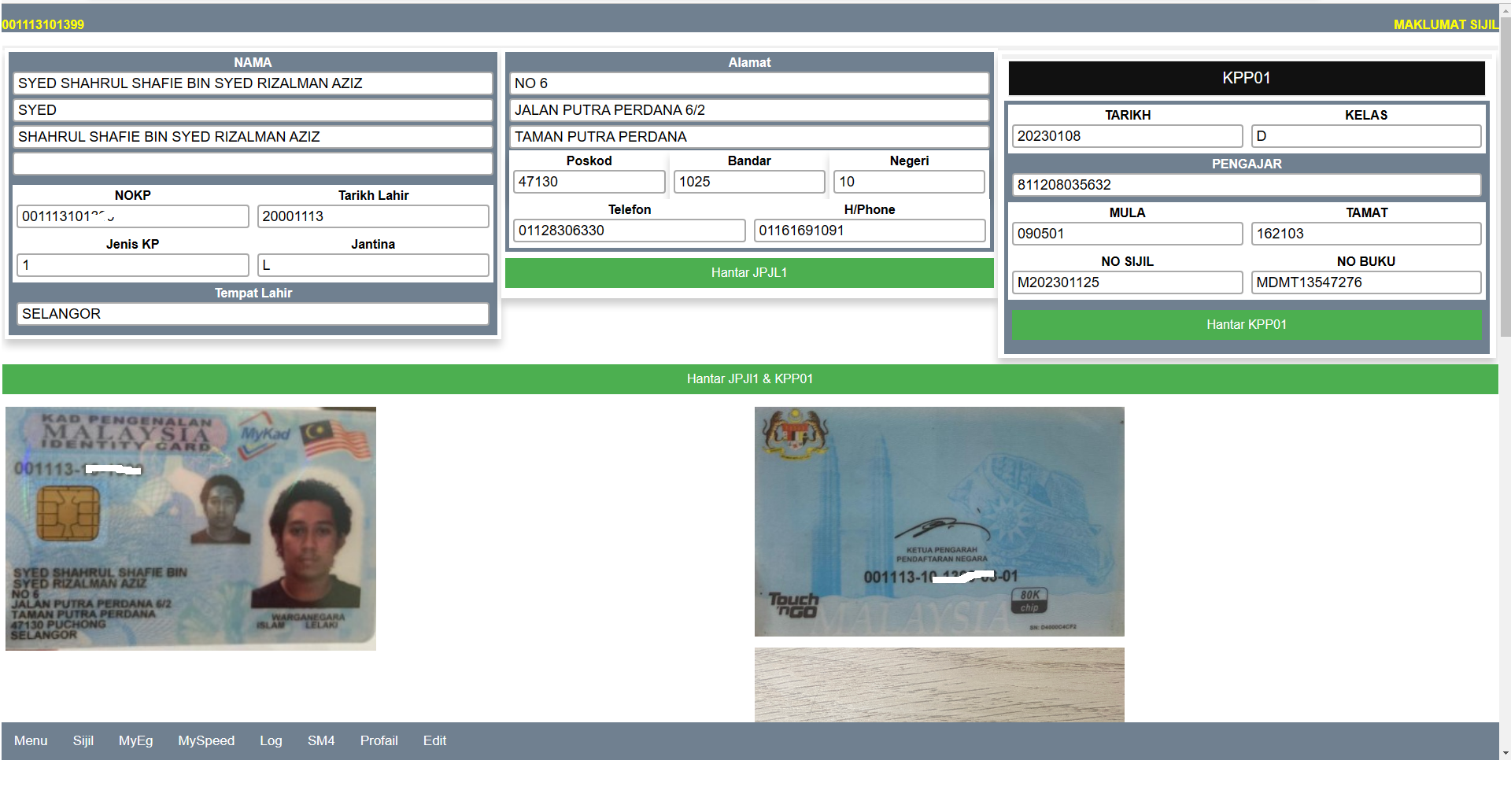
Task: Select the Kelas input field
Action: coord(1365,136)
